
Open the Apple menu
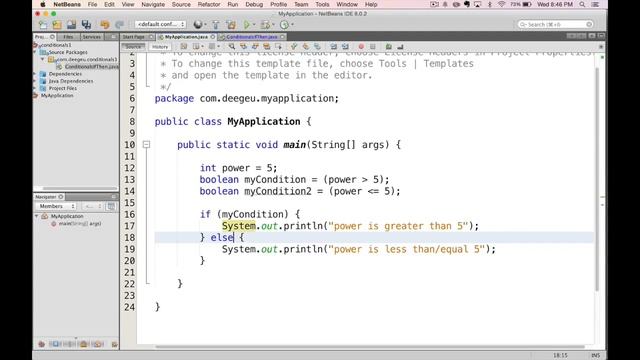43,4
